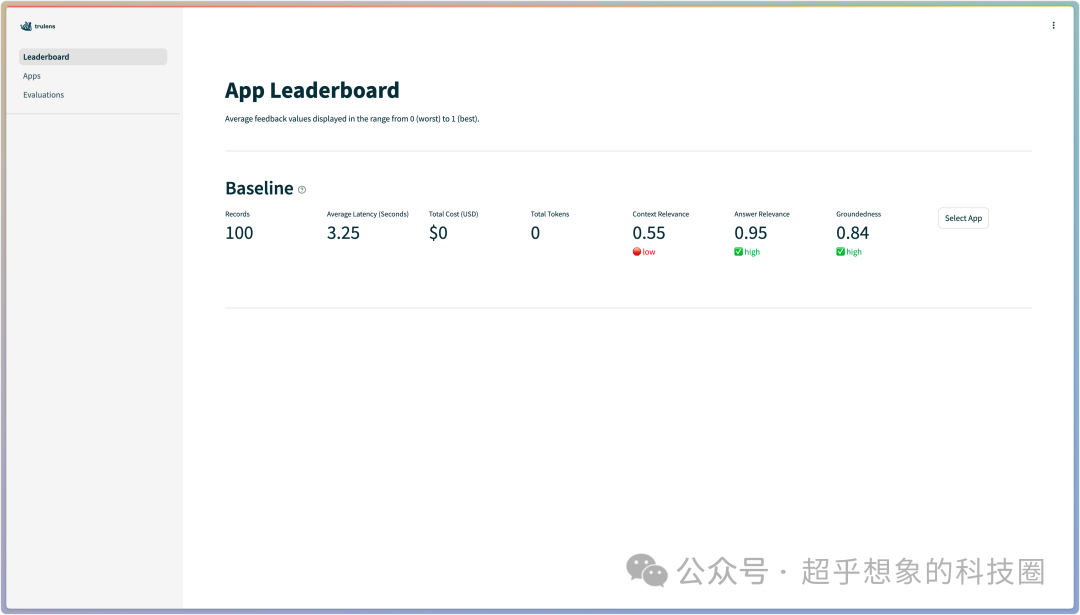Click the red low indicator under Context Relevance

pos(644,251)
